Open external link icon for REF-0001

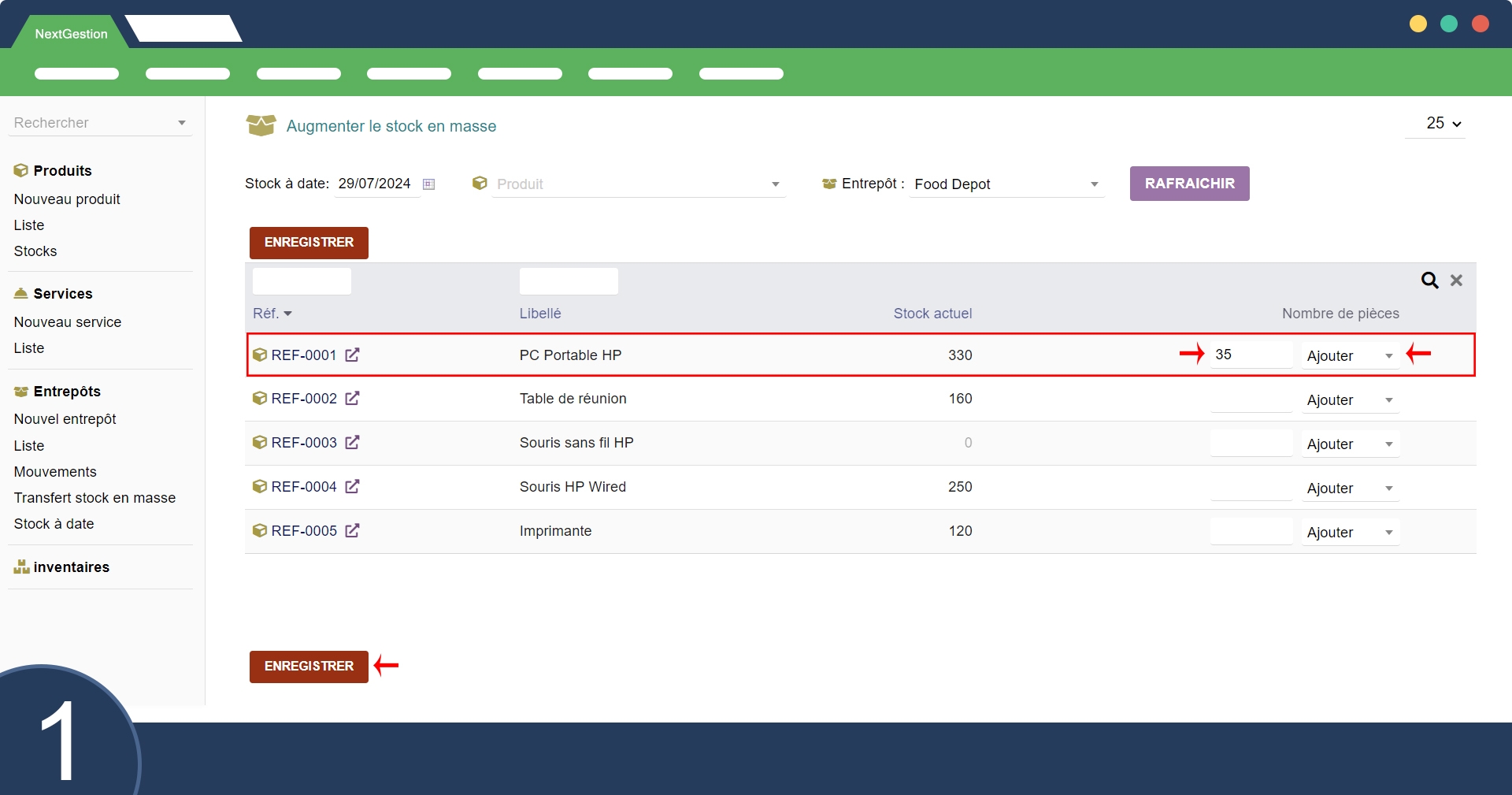pyautogui.click(x=352, y=355)
